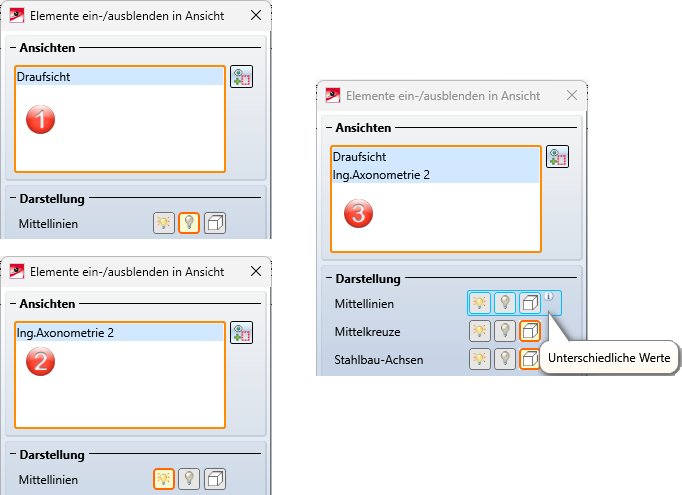The height and width of the screenshot is (495, 682).
Task: Click the Mittelkreuze label
Action: pos(368,332)
